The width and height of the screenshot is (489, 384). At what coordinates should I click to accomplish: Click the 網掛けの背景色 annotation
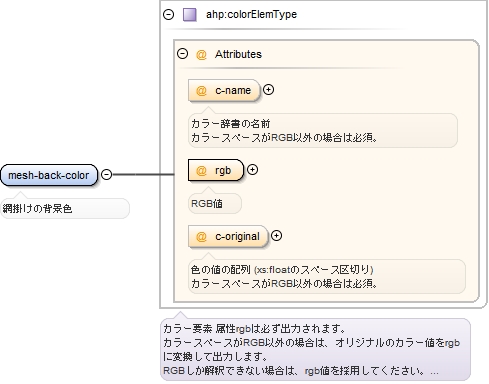pos(65,209)
